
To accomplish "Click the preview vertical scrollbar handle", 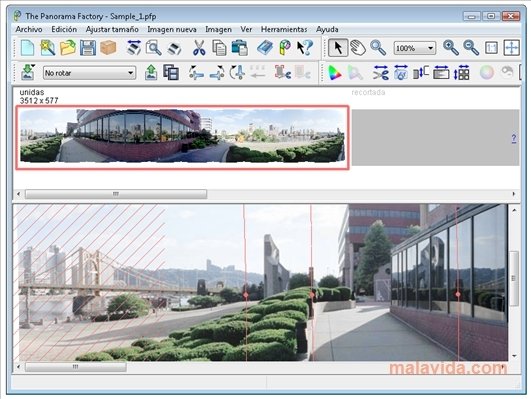I will [x=514, y=278].
